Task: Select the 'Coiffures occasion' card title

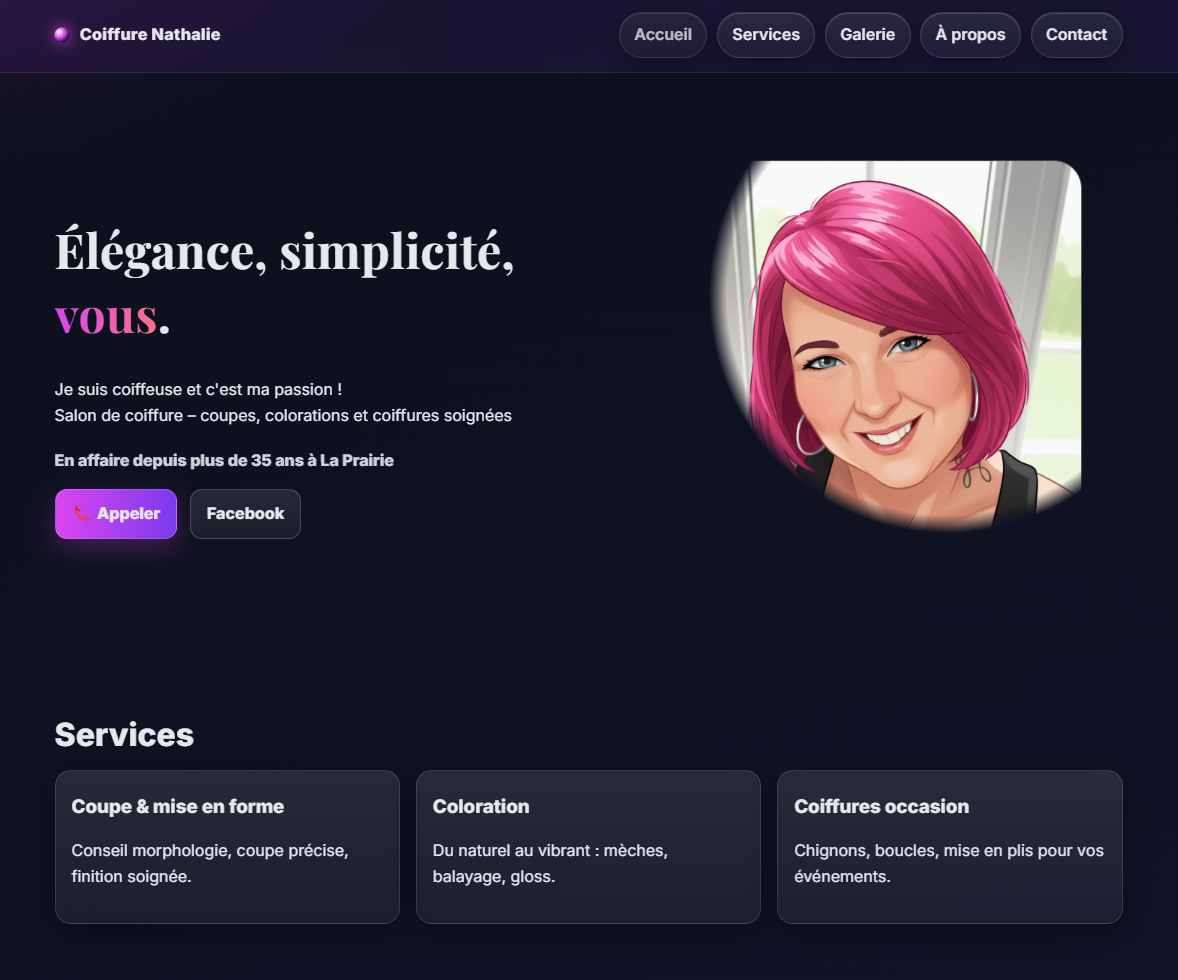Action: tap(881, 806)
